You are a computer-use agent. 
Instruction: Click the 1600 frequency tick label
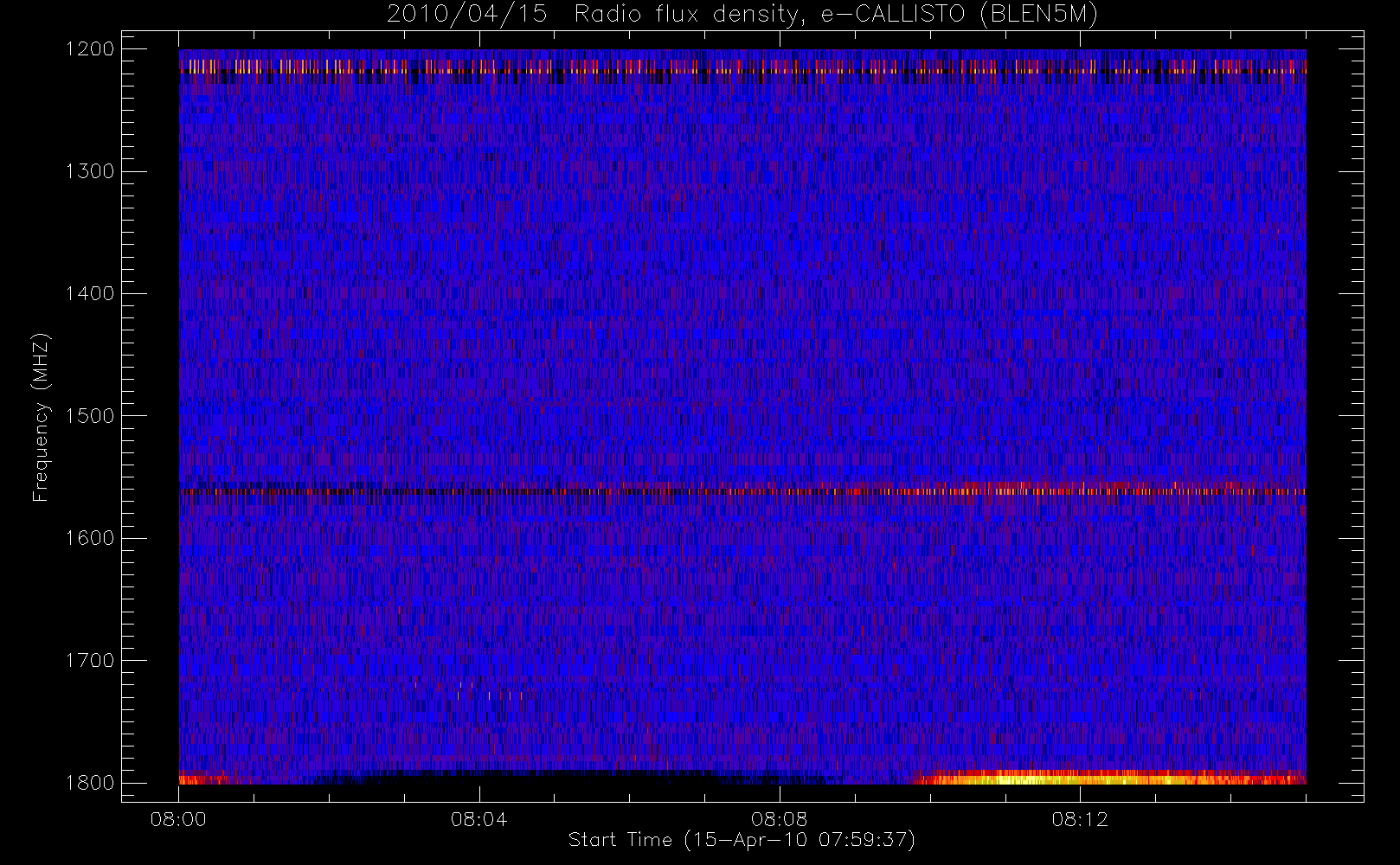click(x=89, y=538)
